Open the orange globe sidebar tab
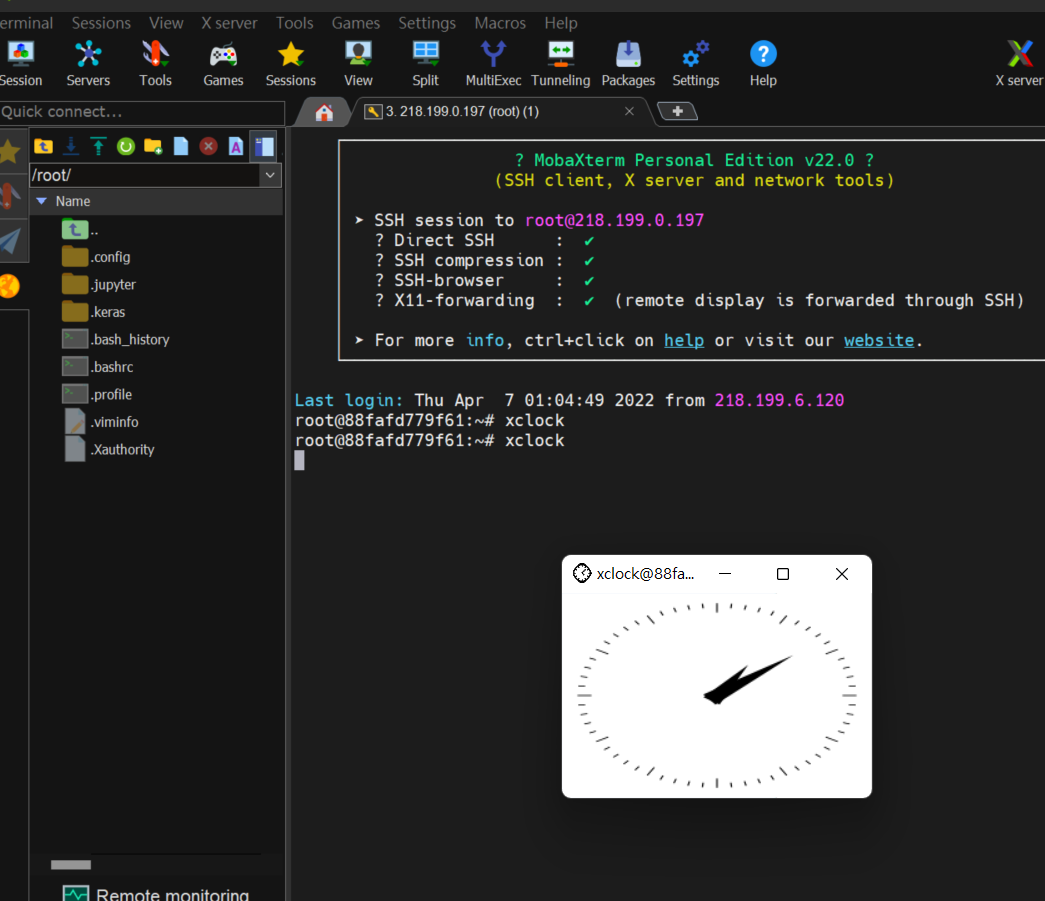Image resolution: width=1045 pixels, height=901 pixels. click(x=10, y=287)
